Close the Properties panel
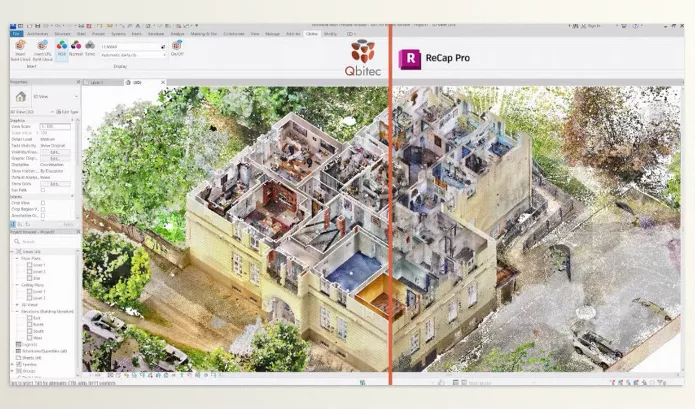The width and height of the screenshot is (695, 409). pos(78,82)
